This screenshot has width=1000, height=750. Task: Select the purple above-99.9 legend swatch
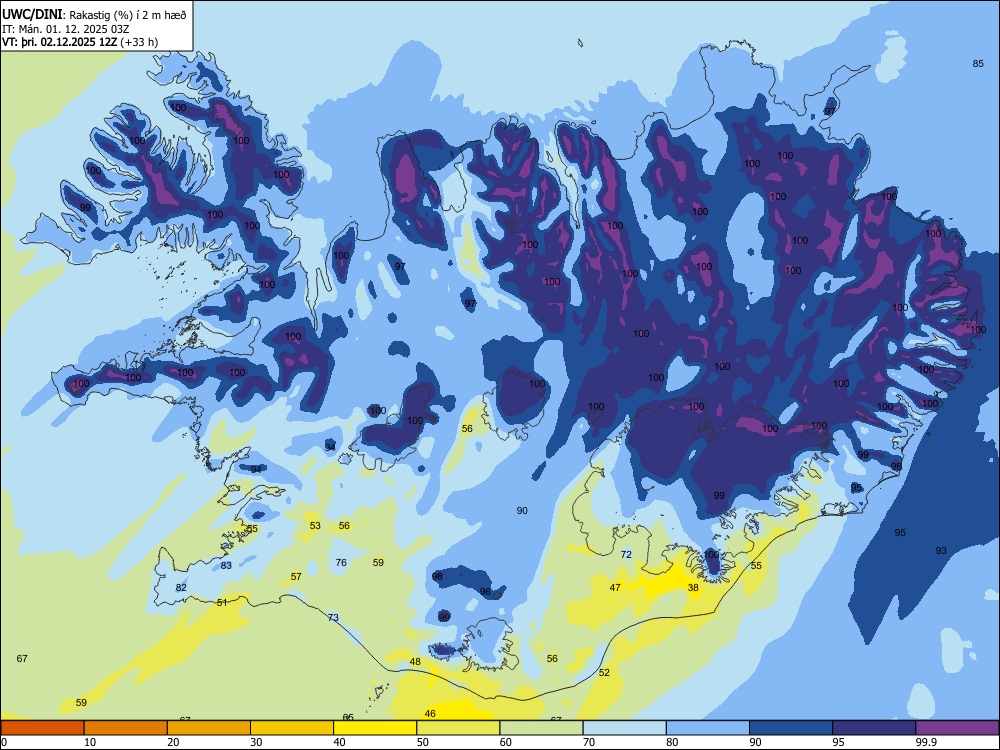(957, 728)
